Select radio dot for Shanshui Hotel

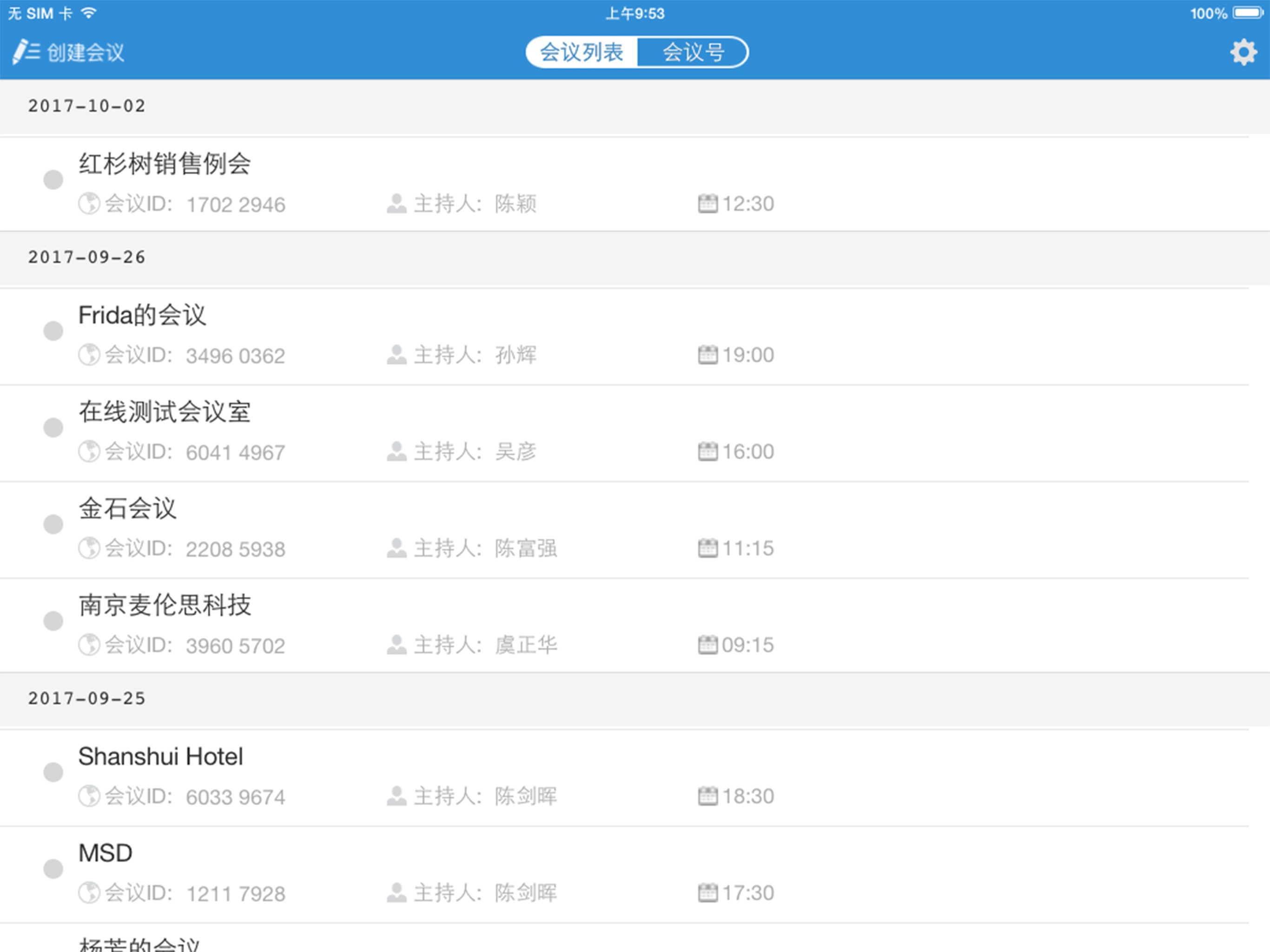point(53,772)
